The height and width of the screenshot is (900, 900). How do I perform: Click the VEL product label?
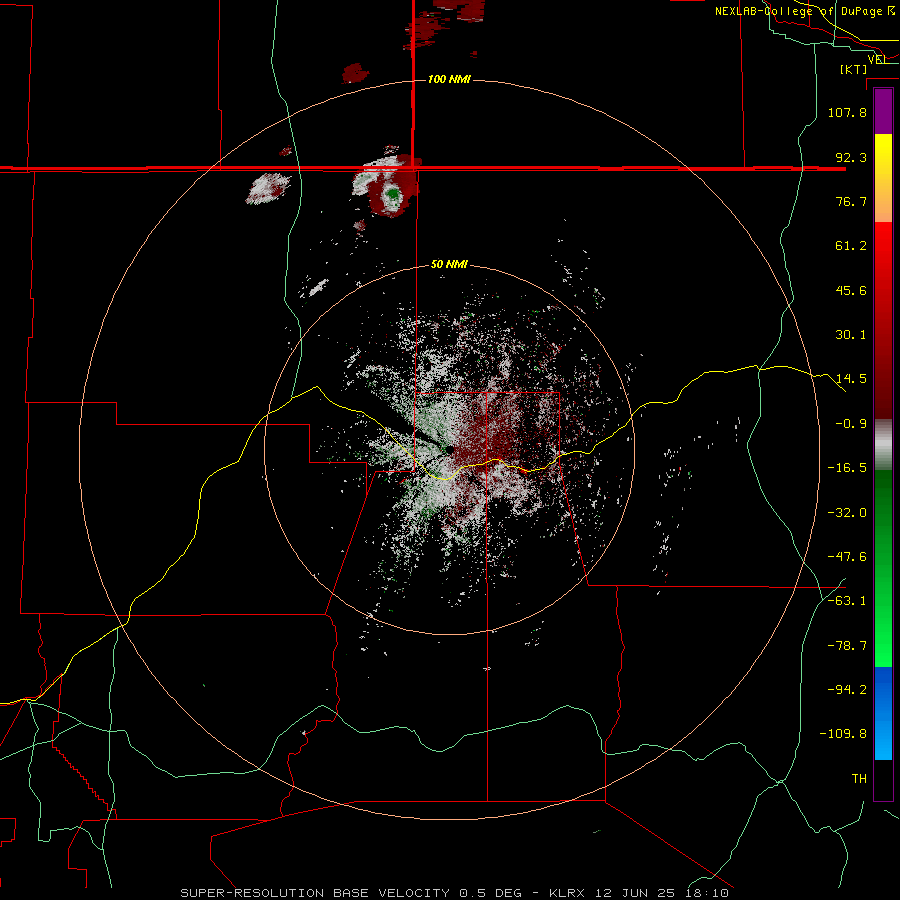click(x=877, y=59)
